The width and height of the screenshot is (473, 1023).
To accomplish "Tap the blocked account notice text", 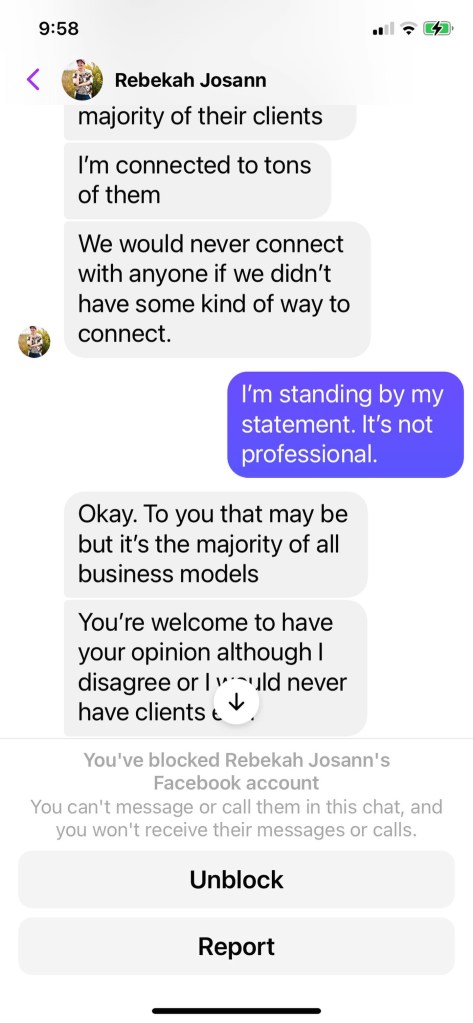I will coord(236,771).
